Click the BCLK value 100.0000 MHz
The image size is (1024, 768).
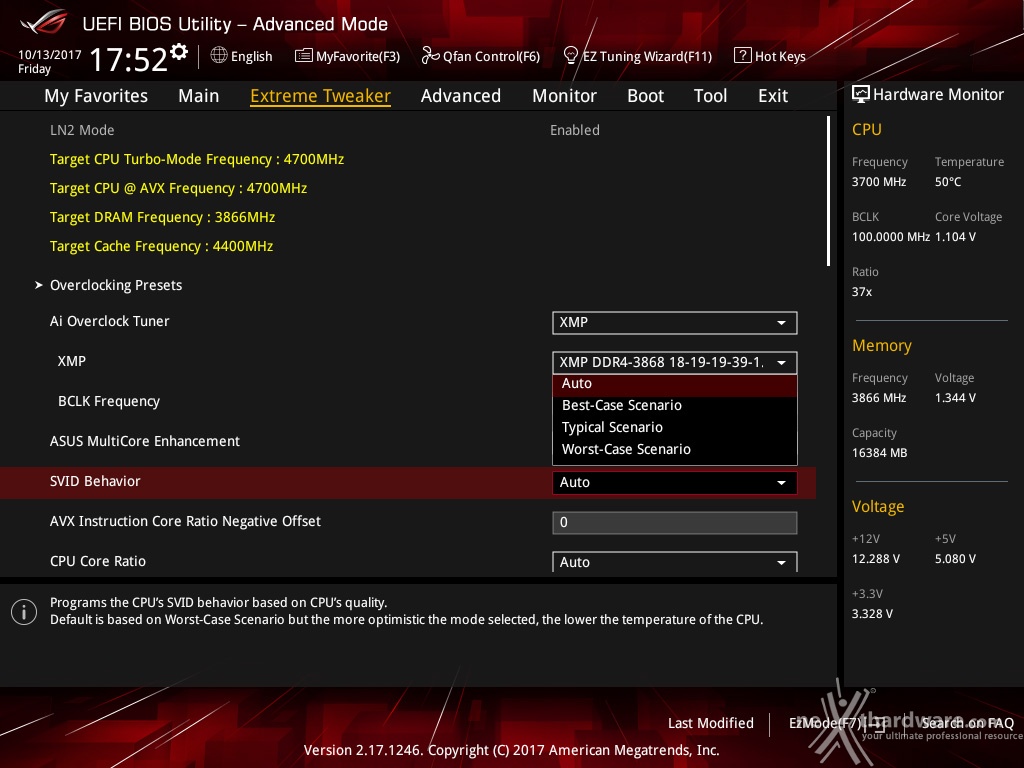(891, 236)
